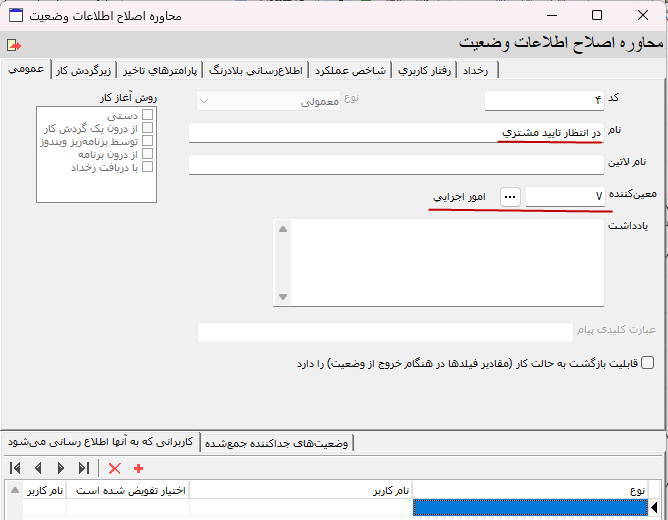This screenshot has width=668, height=520.
Task: Delete record with red X icon
Action: [x=115, y=468]
